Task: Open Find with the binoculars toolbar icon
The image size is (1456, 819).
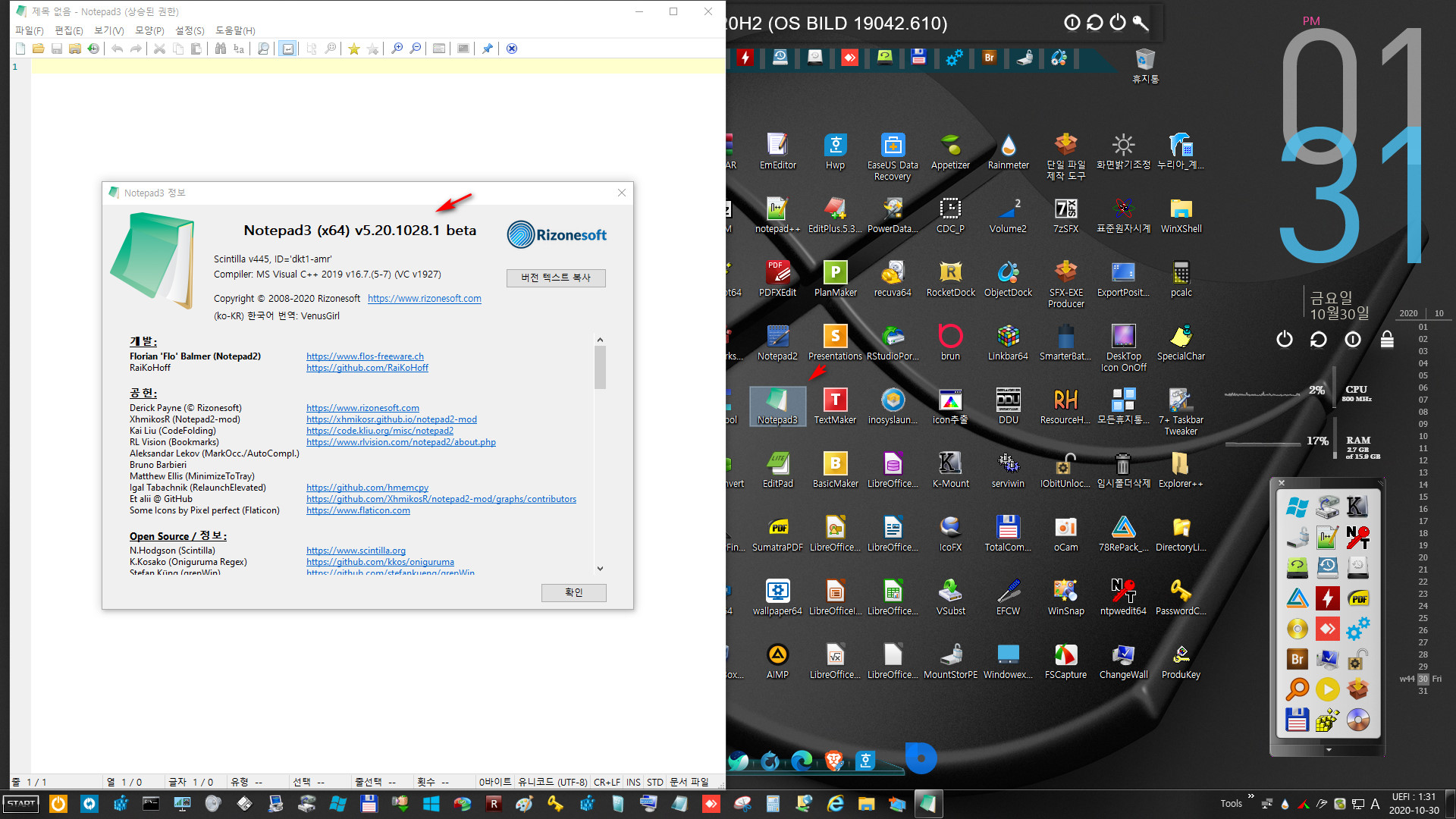Action: [x=221, y=49]
